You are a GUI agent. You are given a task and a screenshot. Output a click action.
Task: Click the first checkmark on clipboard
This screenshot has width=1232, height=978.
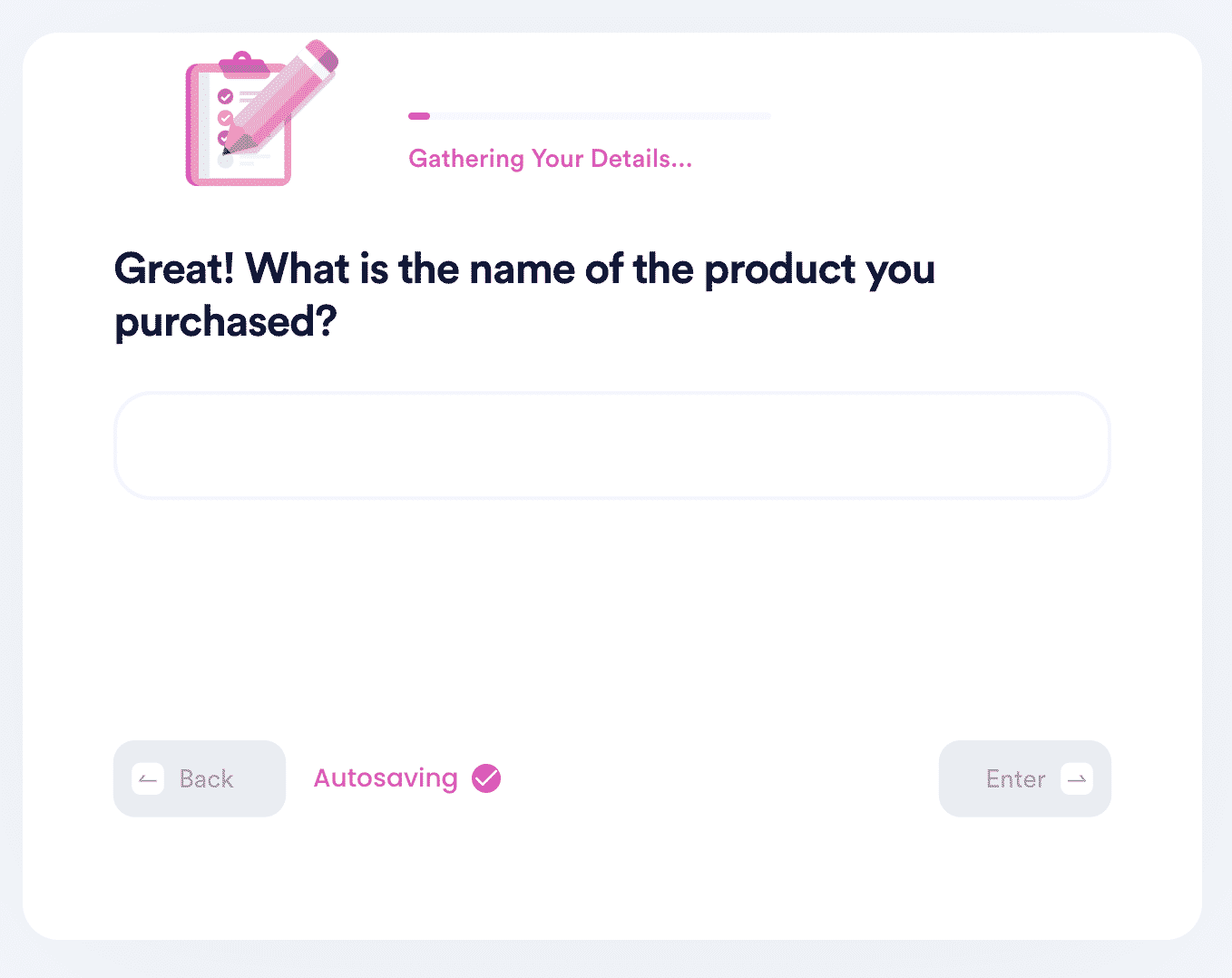(x=226, y=96)
